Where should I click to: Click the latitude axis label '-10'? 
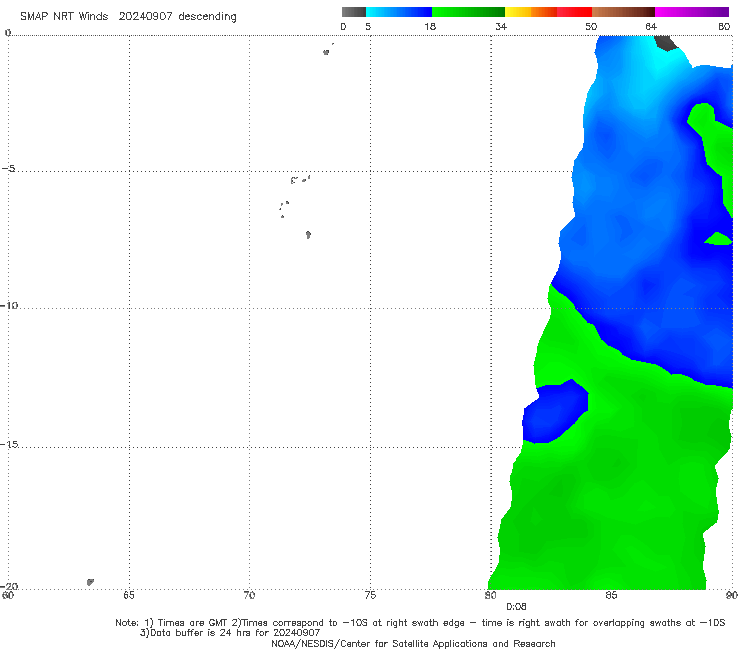(9, 305)
